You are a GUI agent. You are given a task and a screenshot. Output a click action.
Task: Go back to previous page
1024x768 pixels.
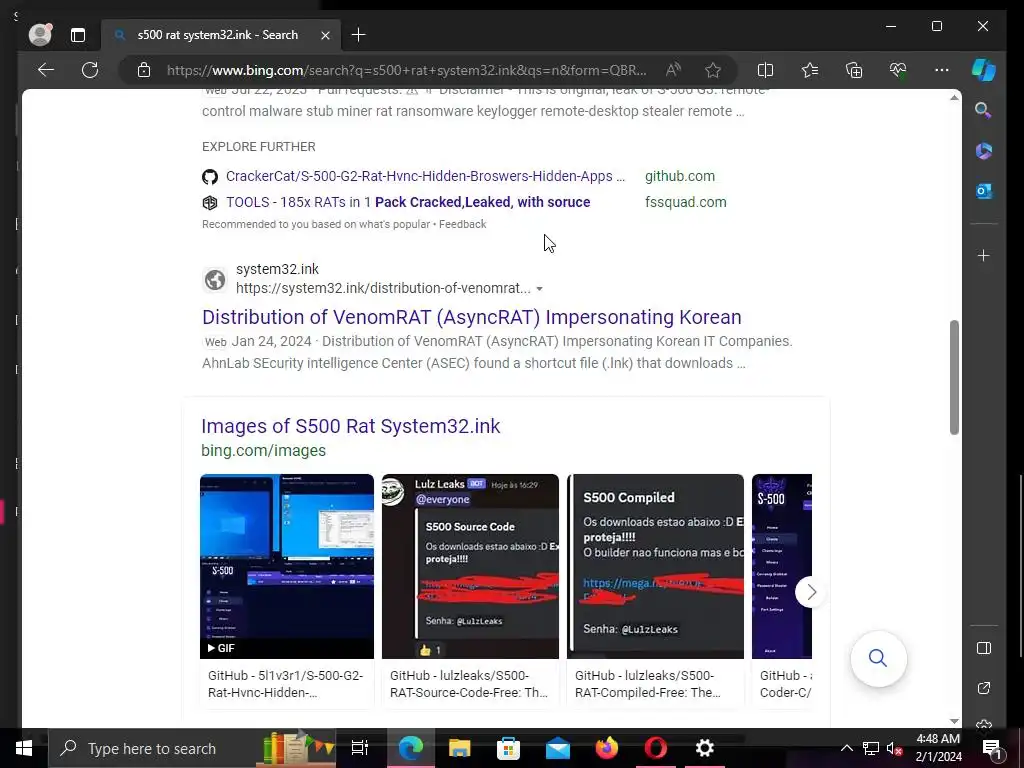click(x=46, y=70)
